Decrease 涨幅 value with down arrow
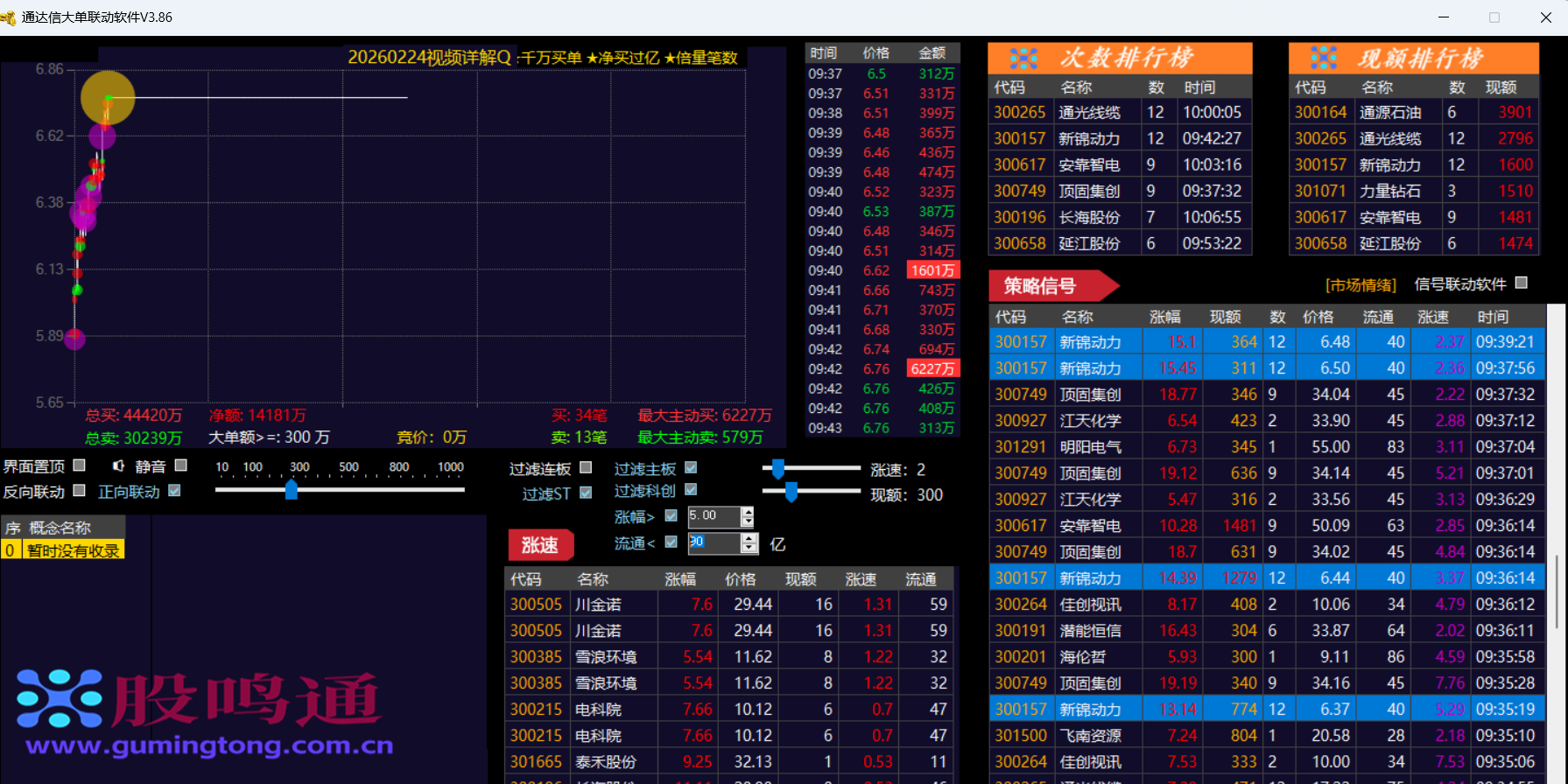1568x784 pixels. tap(747, 522)
